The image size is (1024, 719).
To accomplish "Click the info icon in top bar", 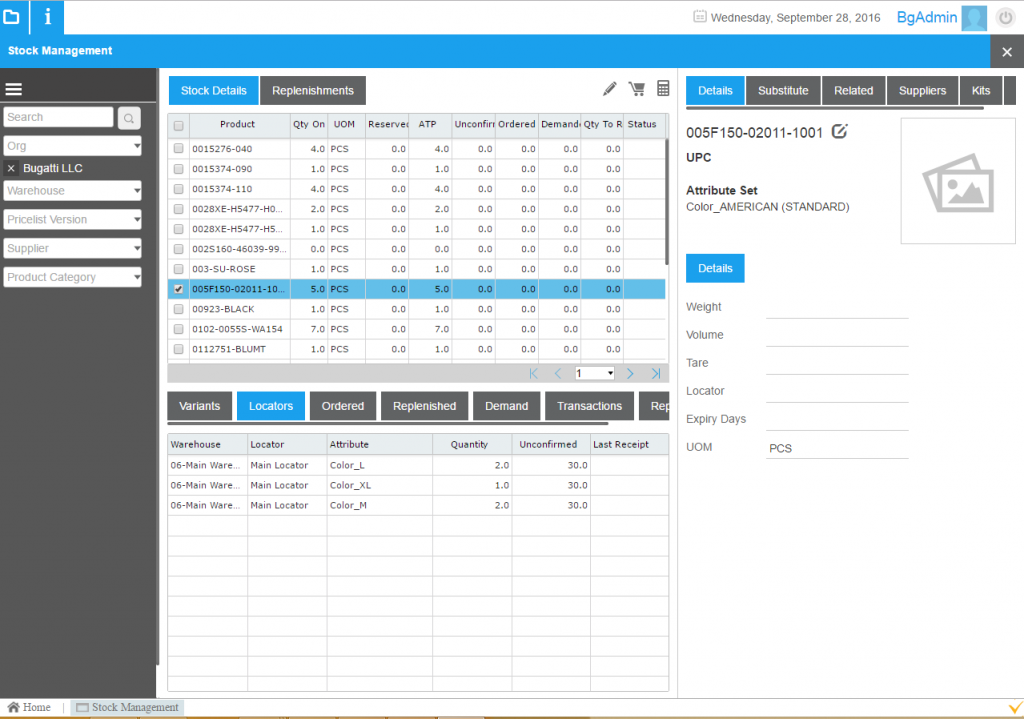I will point(47,17).
